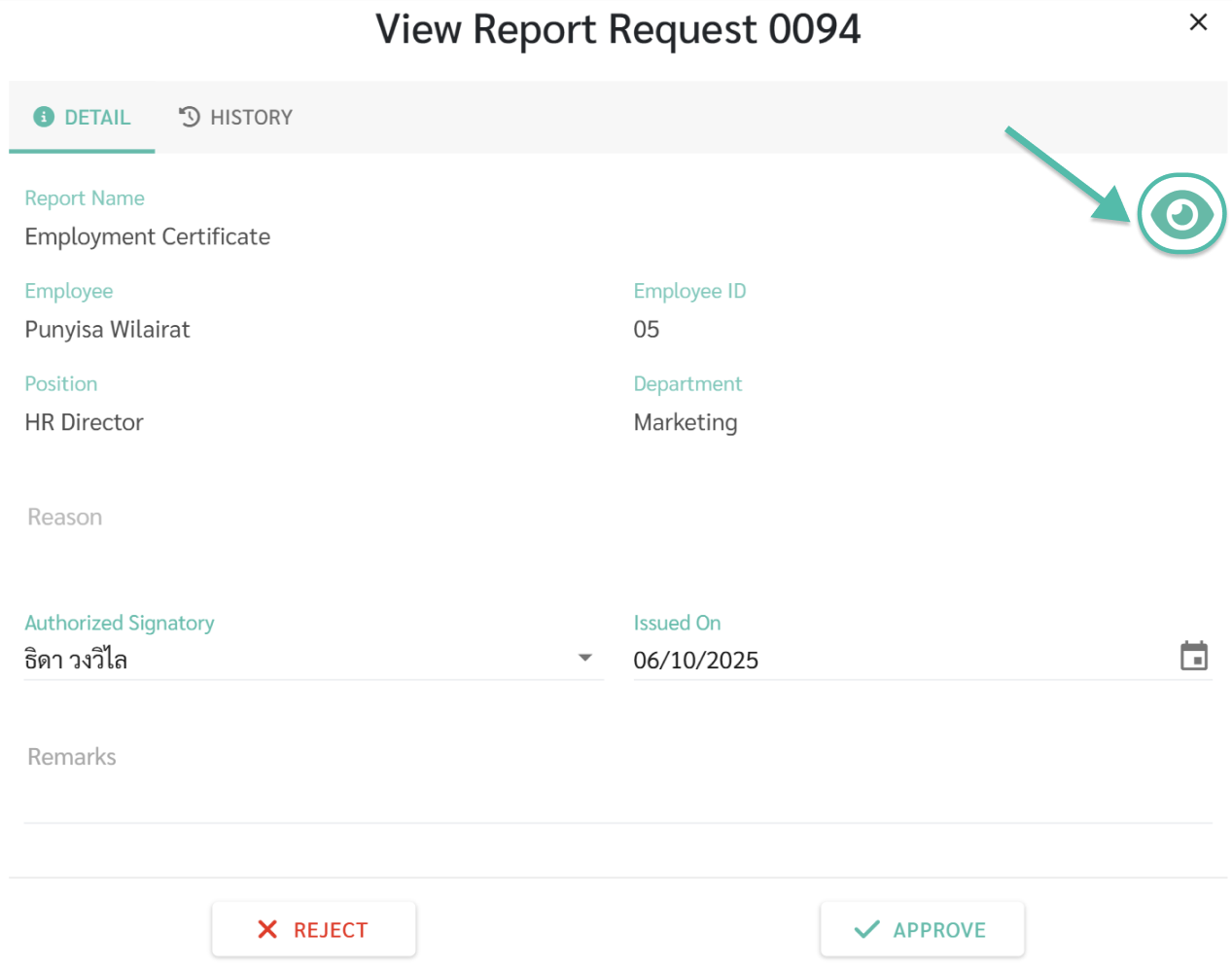Click the Issued On date 06/10/2025
Image resolution: width=1232 pixels, height=968 pixels.
pos(696,661)
